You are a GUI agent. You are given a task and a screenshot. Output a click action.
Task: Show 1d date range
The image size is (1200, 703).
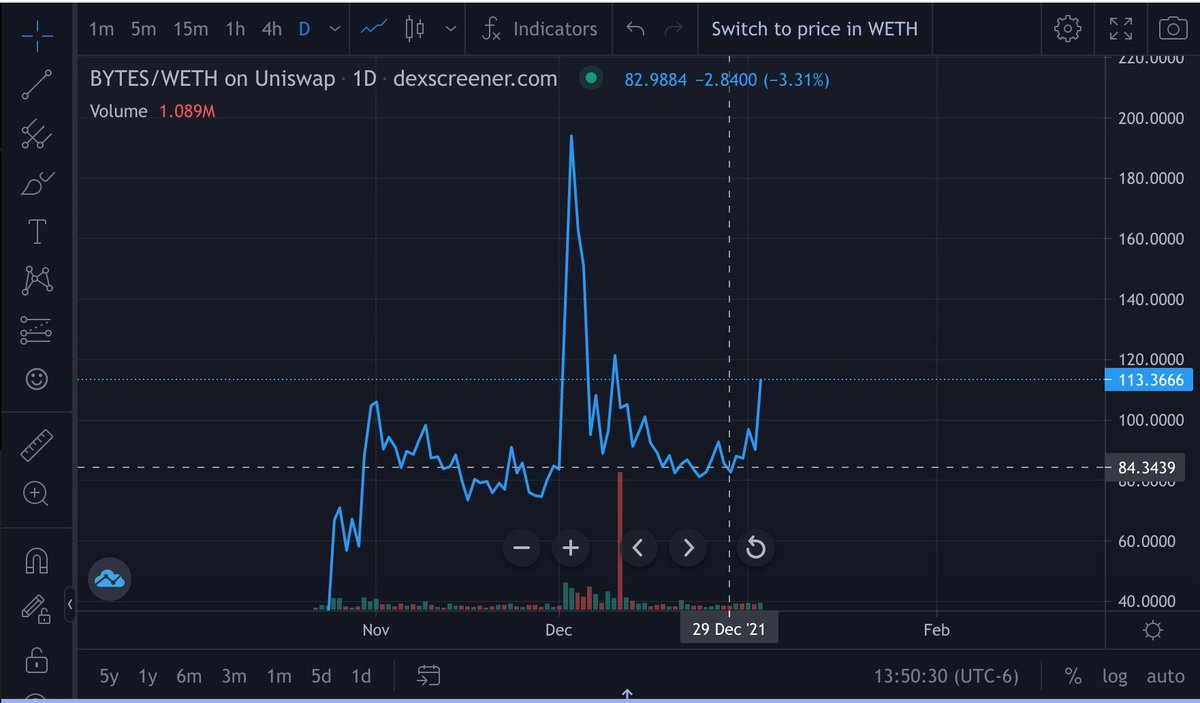coord(362,676)
